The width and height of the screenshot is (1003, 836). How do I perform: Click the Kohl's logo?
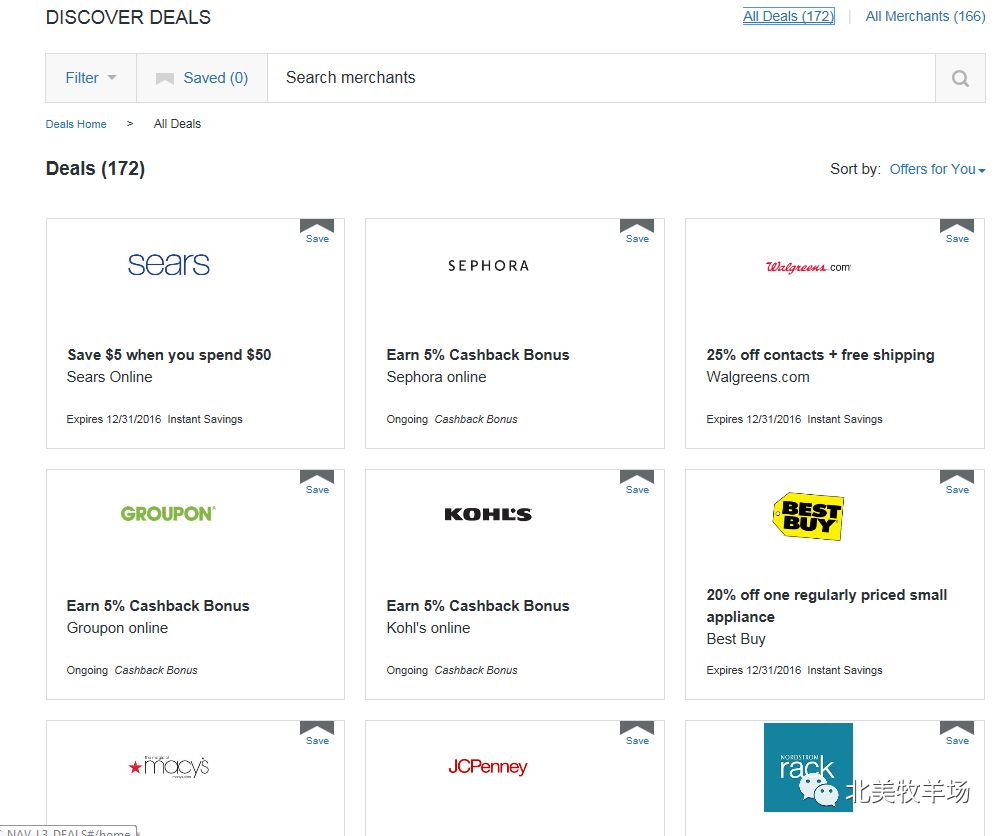click(x=488, y=514)
